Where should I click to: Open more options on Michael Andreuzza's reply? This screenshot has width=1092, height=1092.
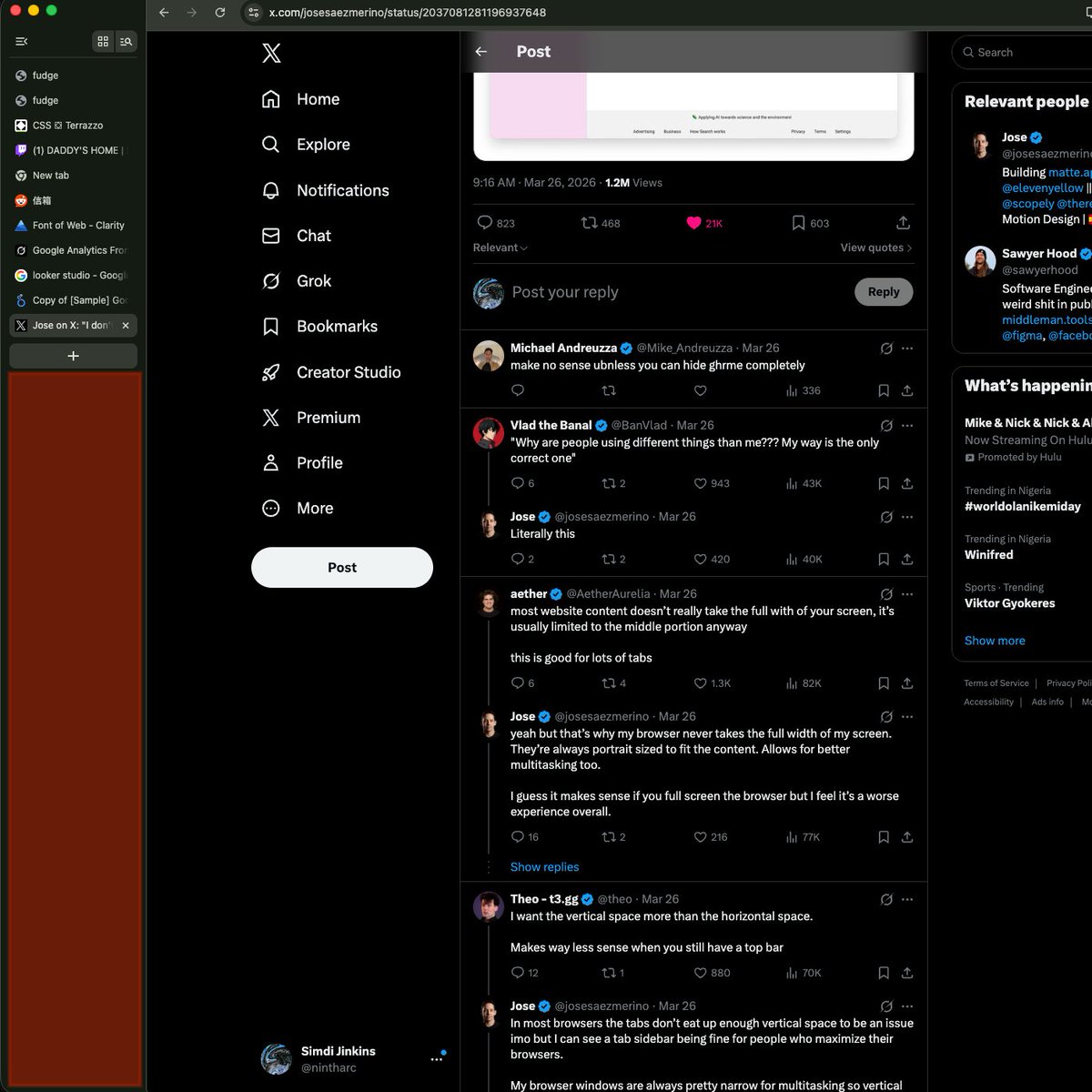(x=907, y=349)
